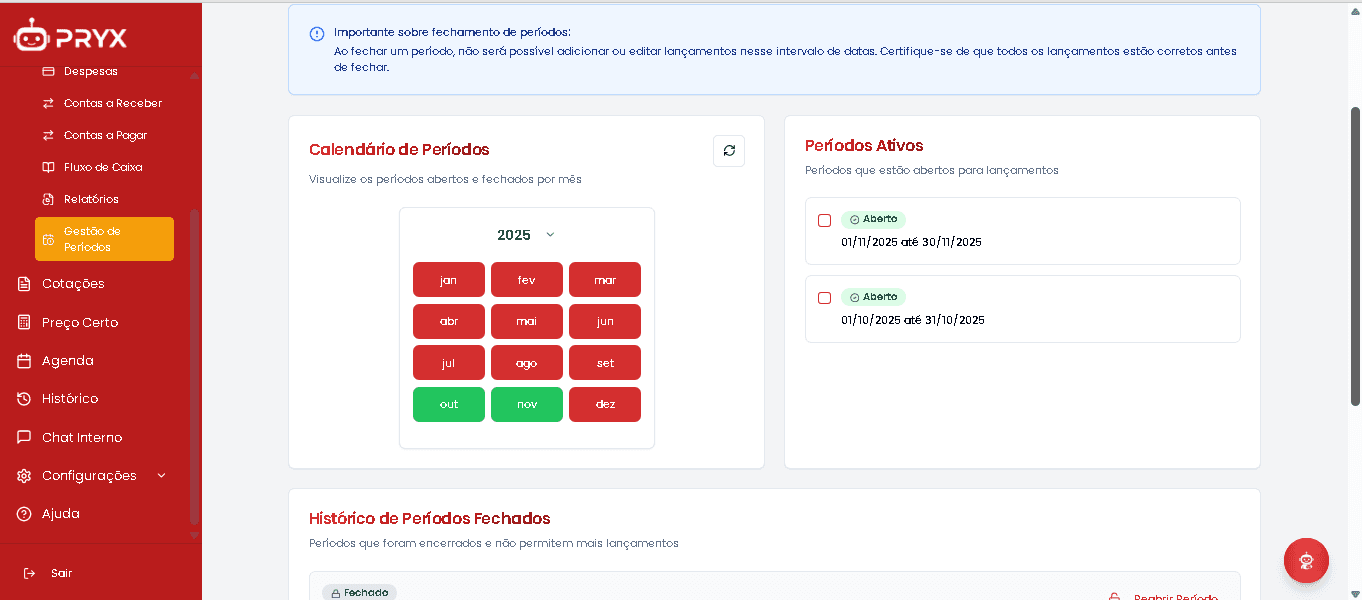The width and height of the screenshot is (1362, 600).
Task: Select the nov month button
Action: coord(526,404)
